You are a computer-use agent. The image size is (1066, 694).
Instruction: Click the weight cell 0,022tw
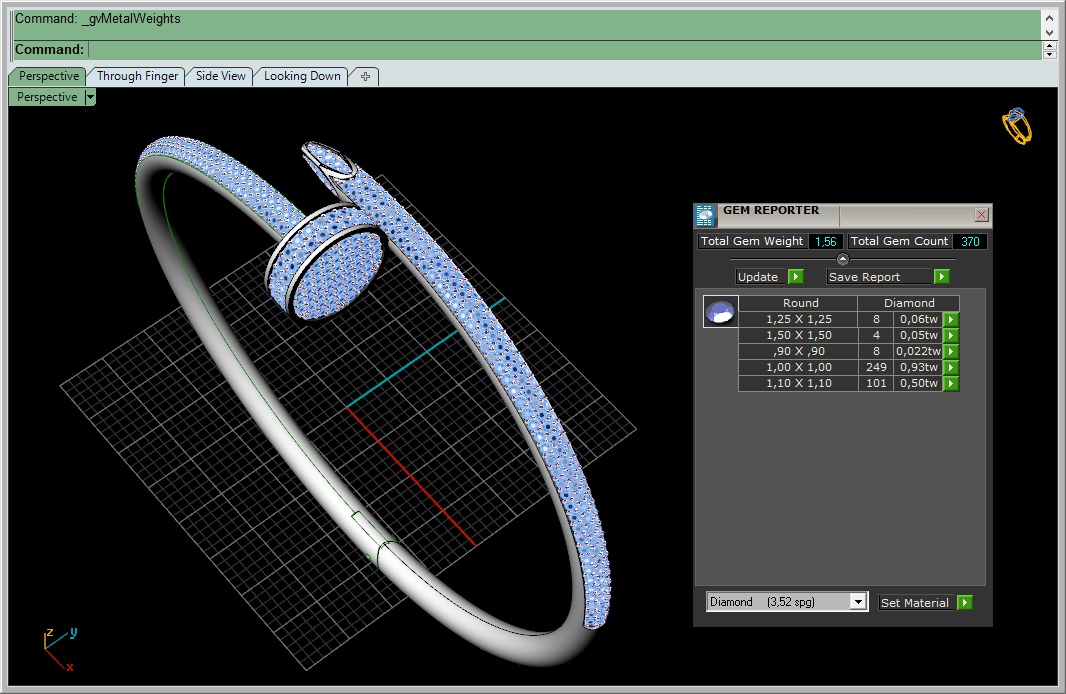click(918, 351)
